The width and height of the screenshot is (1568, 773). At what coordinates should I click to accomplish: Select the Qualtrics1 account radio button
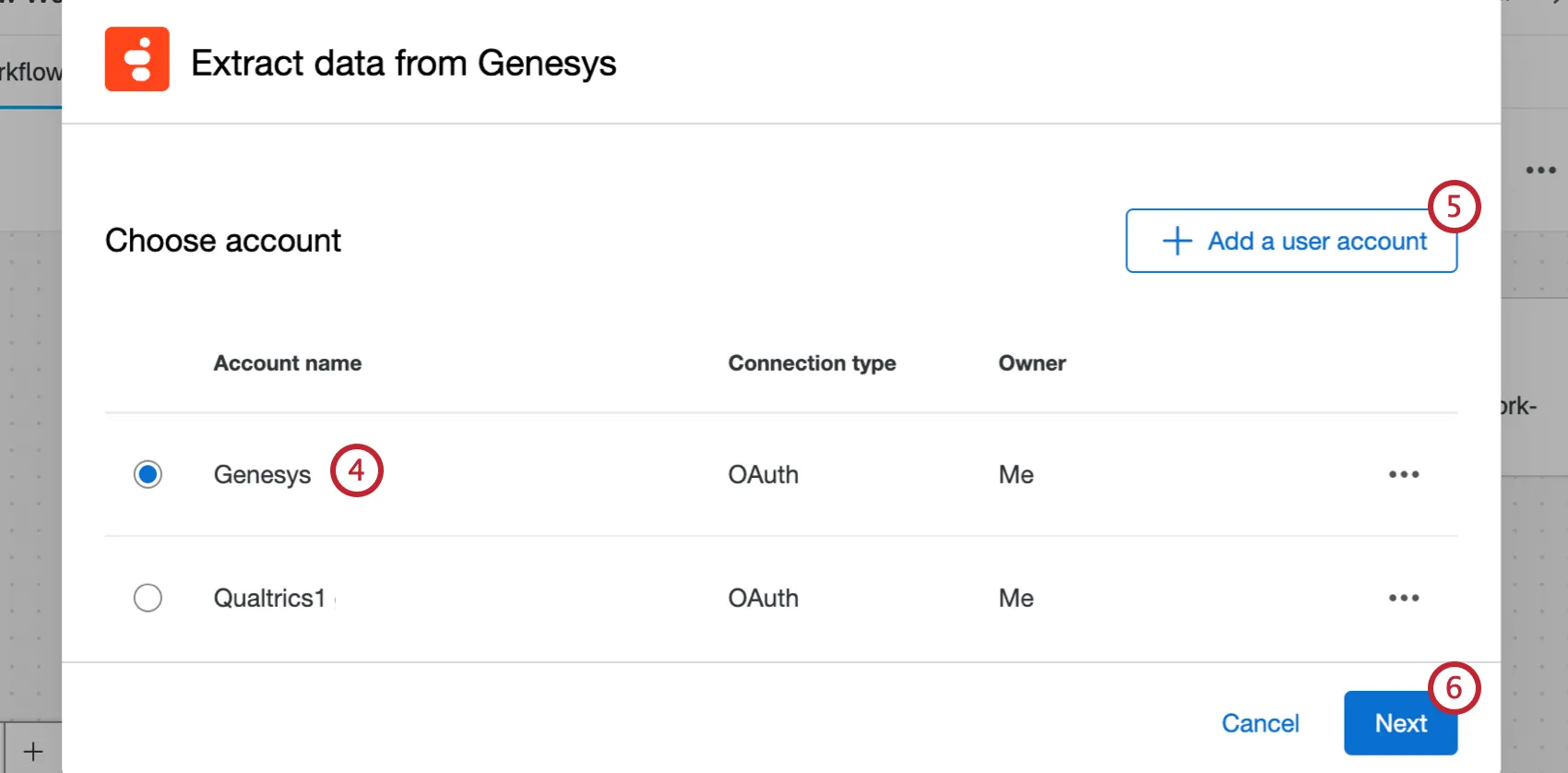tap(148, 598)
